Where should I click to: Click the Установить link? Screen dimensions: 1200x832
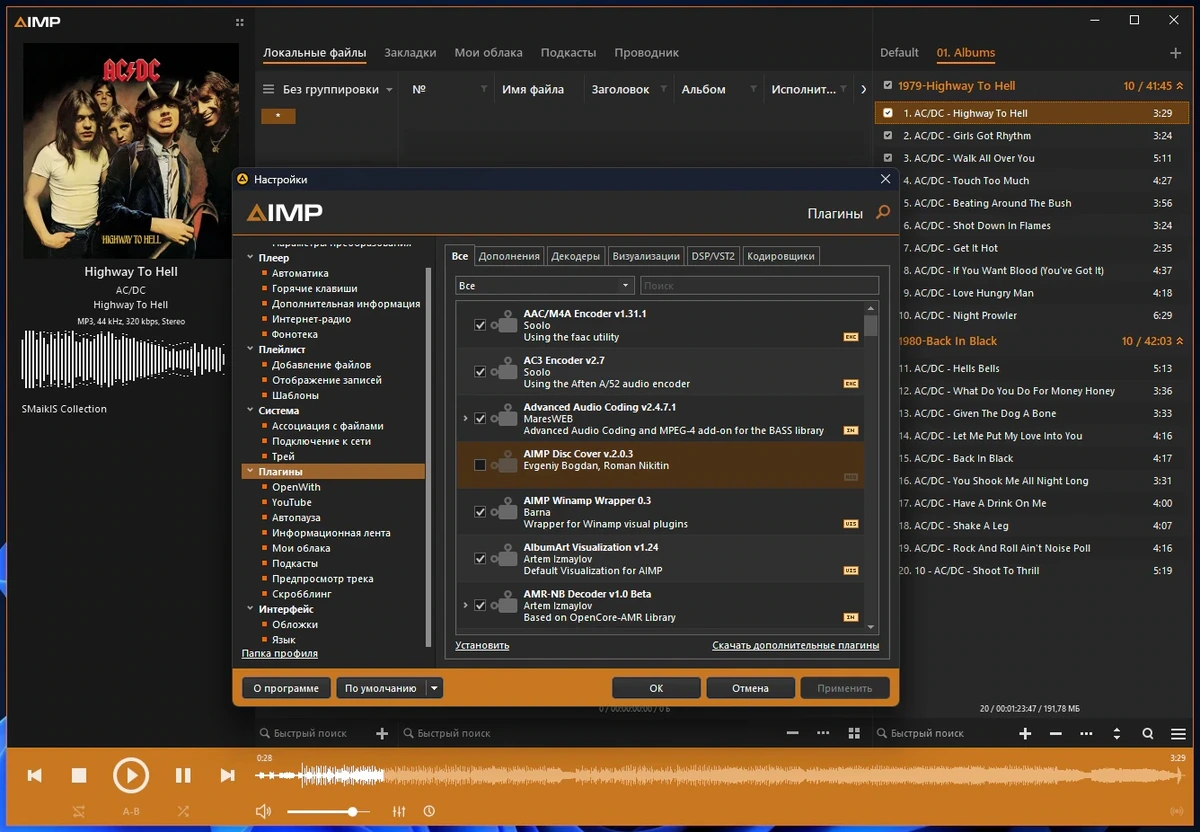482,645
